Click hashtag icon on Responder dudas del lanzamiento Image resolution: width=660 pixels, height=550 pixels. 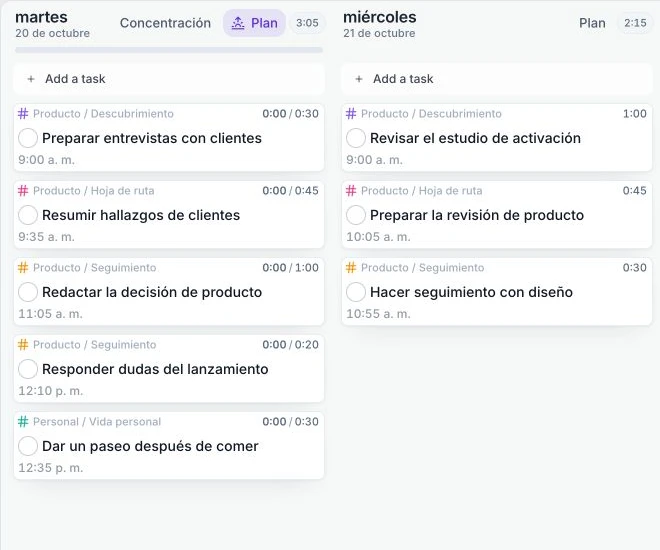click(23, 345)
